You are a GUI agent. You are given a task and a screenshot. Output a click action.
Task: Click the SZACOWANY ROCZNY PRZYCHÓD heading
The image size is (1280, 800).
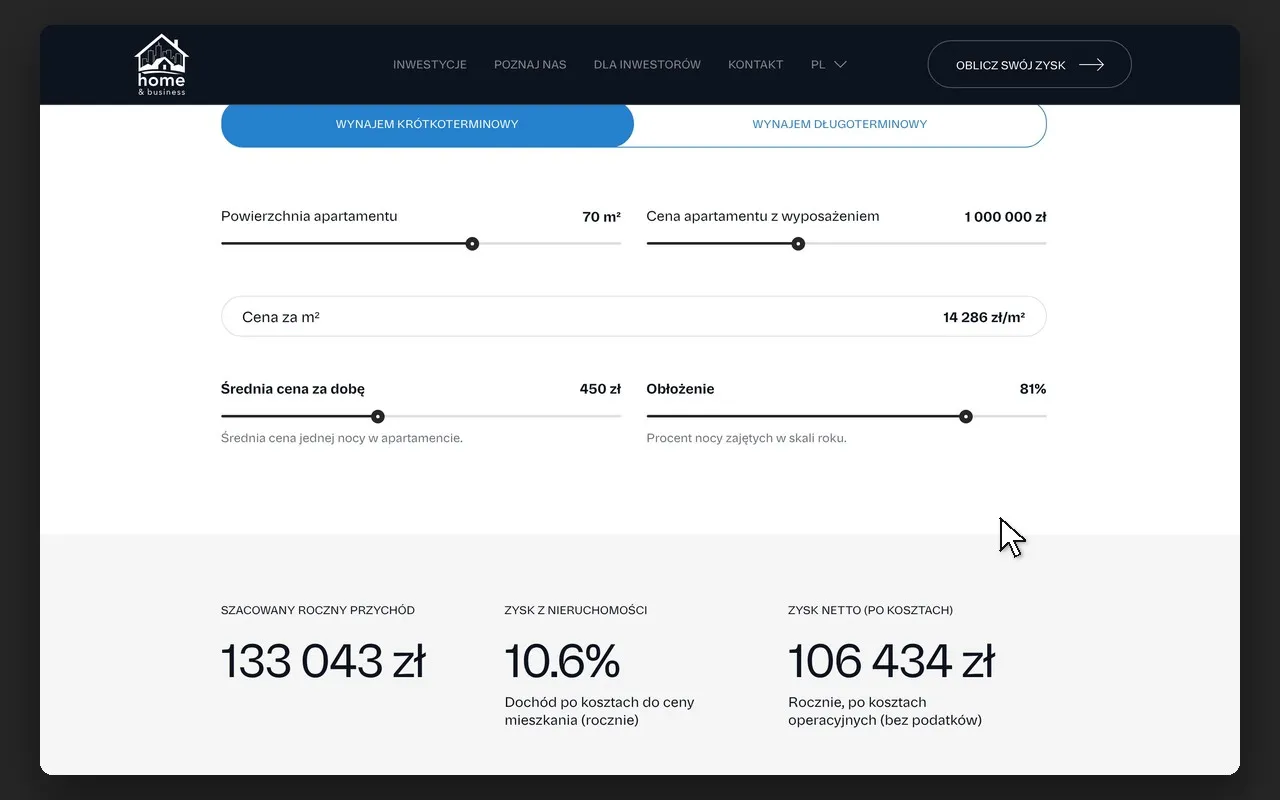click(x=318, y=610)
